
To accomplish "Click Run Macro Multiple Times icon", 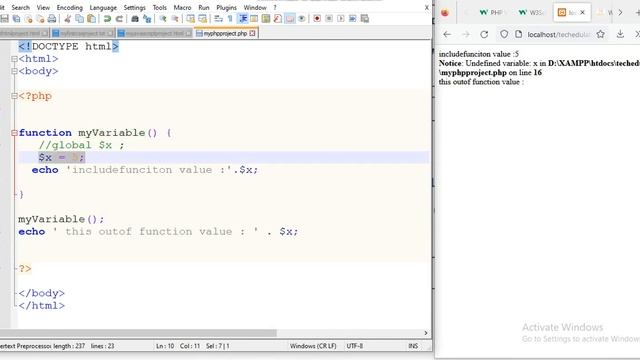I will pyautogui.click(x=353, y=19).
